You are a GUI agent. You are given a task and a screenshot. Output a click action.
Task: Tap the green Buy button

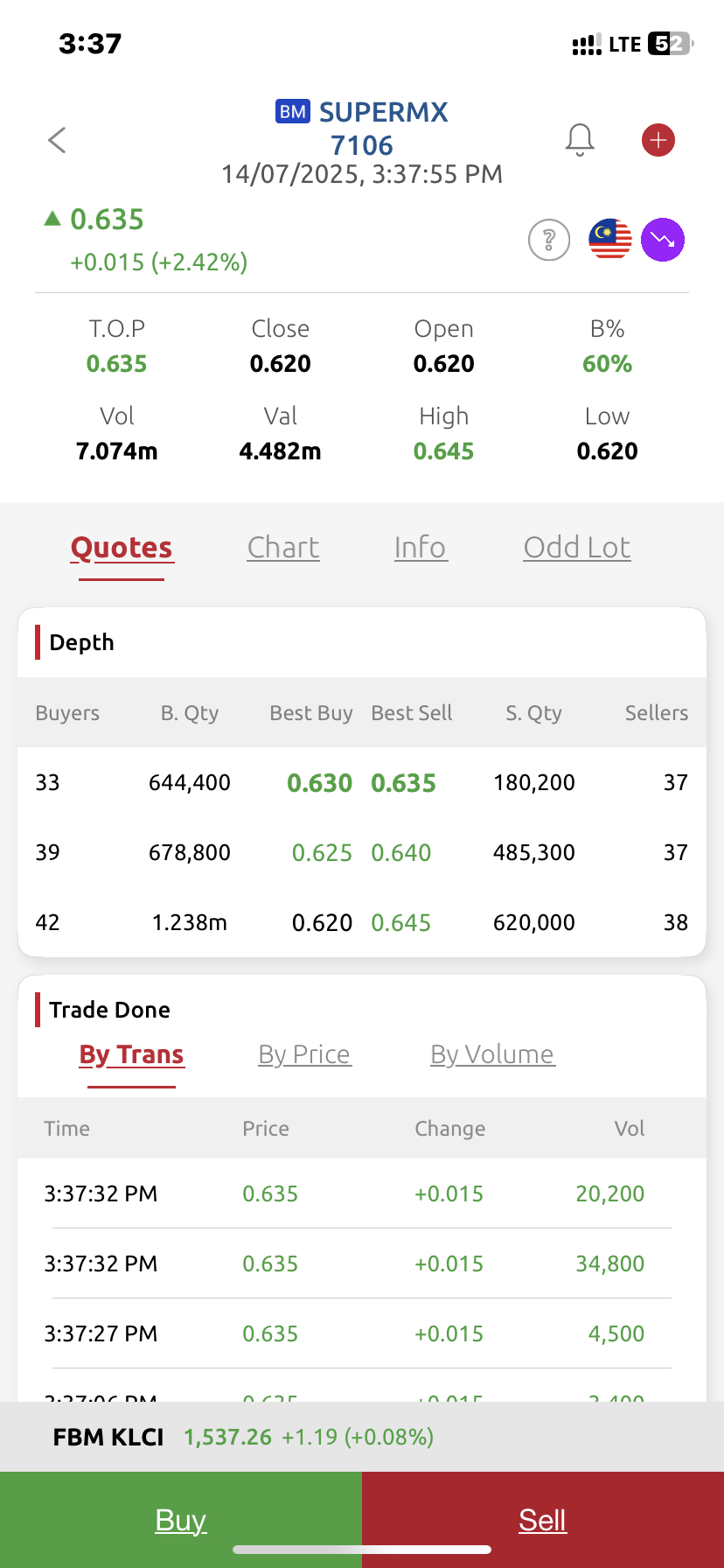181,1520
